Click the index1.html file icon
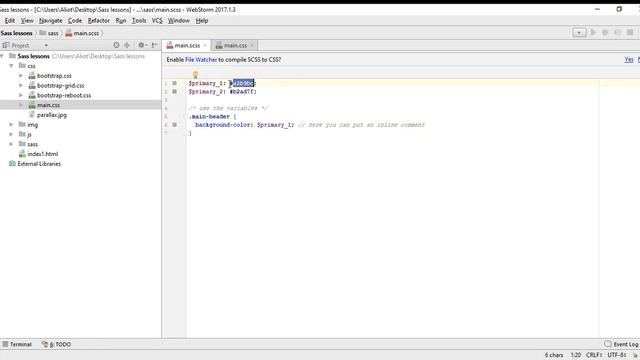 [22, 154]
